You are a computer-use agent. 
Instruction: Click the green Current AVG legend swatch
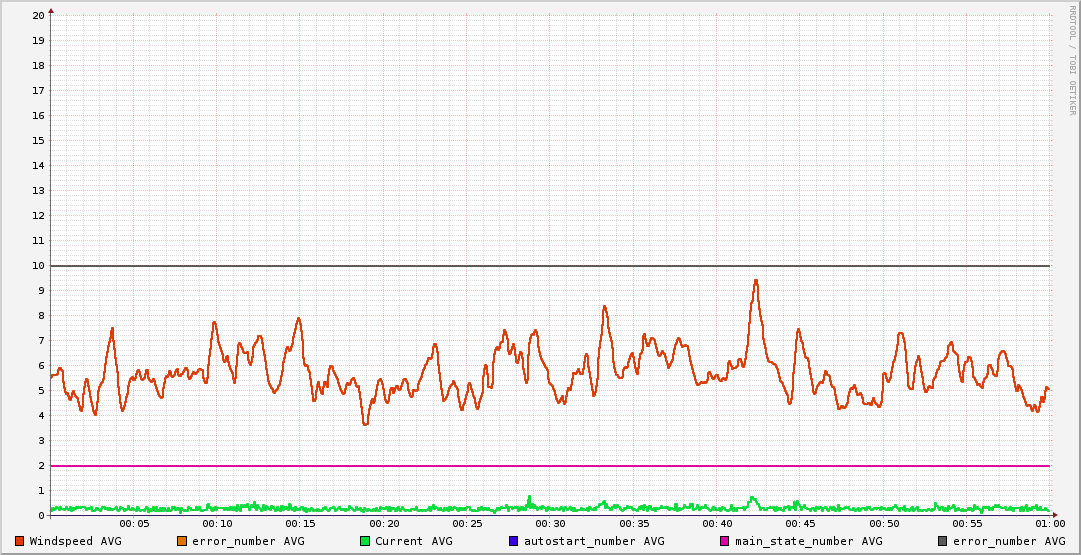pos(365,541)
